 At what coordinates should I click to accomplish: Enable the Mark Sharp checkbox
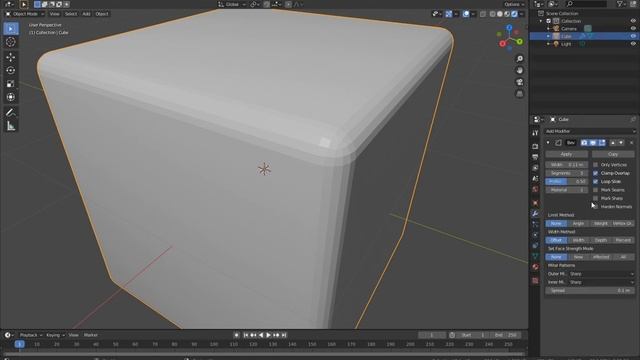coord(596,198)
